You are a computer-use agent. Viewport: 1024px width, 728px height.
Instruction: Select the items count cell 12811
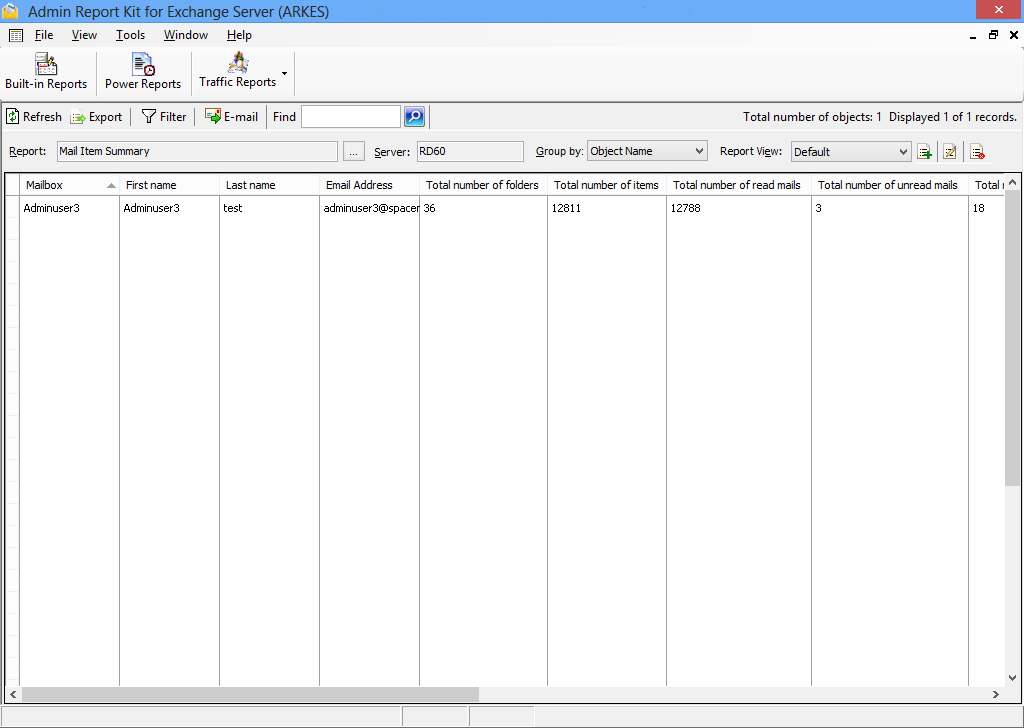click(x=607, y=208)
